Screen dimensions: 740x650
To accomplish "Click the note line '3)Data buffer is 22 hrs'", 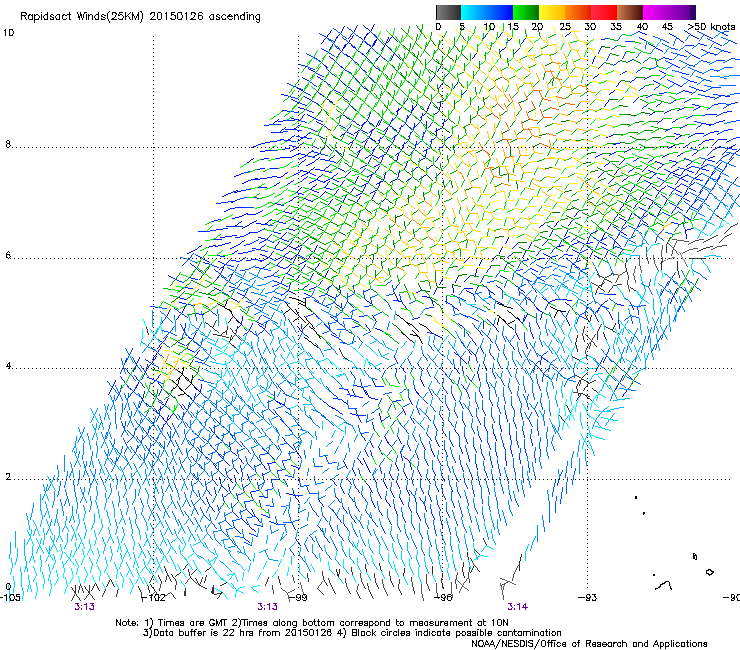I will tap(352, 633).
